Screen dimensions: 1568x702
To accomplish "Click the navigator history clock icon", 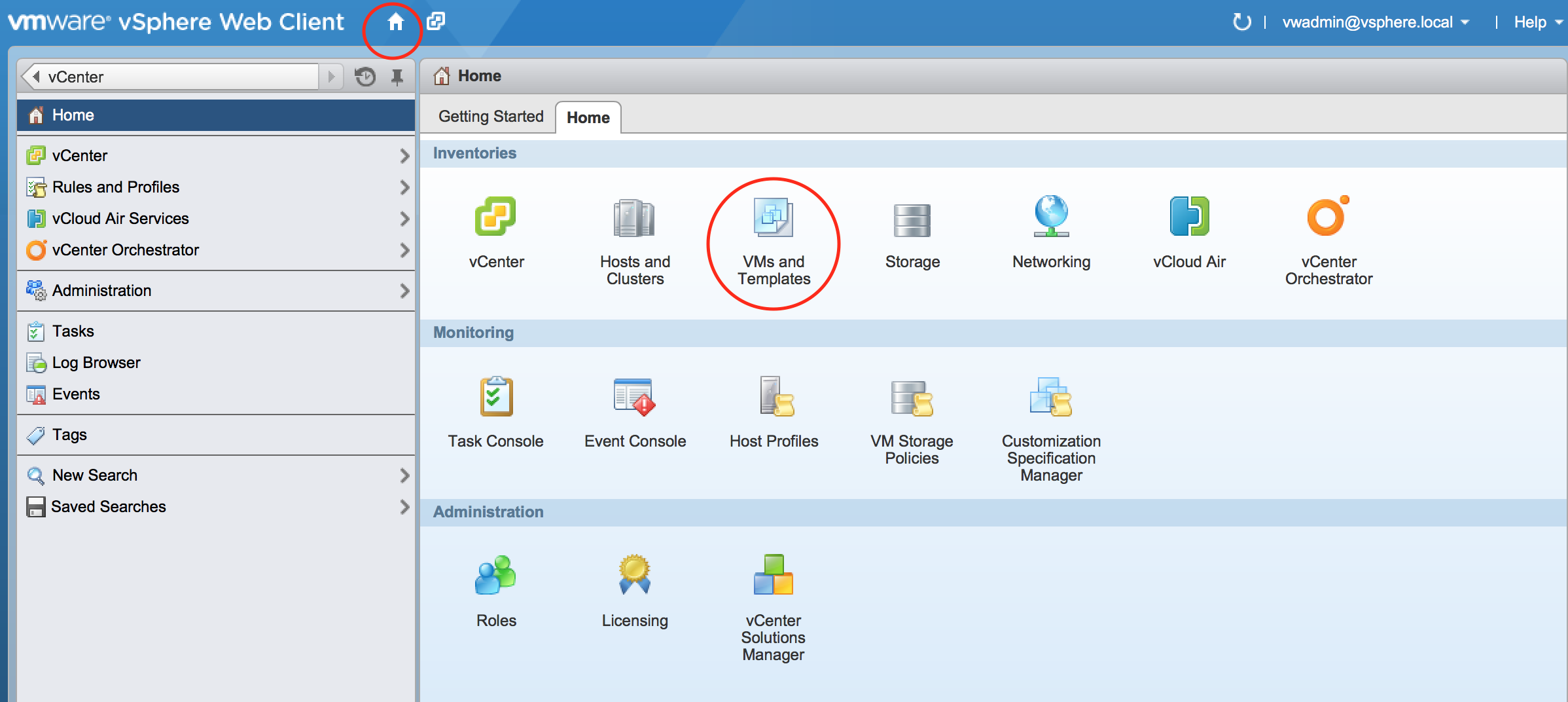I will coord(365,77).
